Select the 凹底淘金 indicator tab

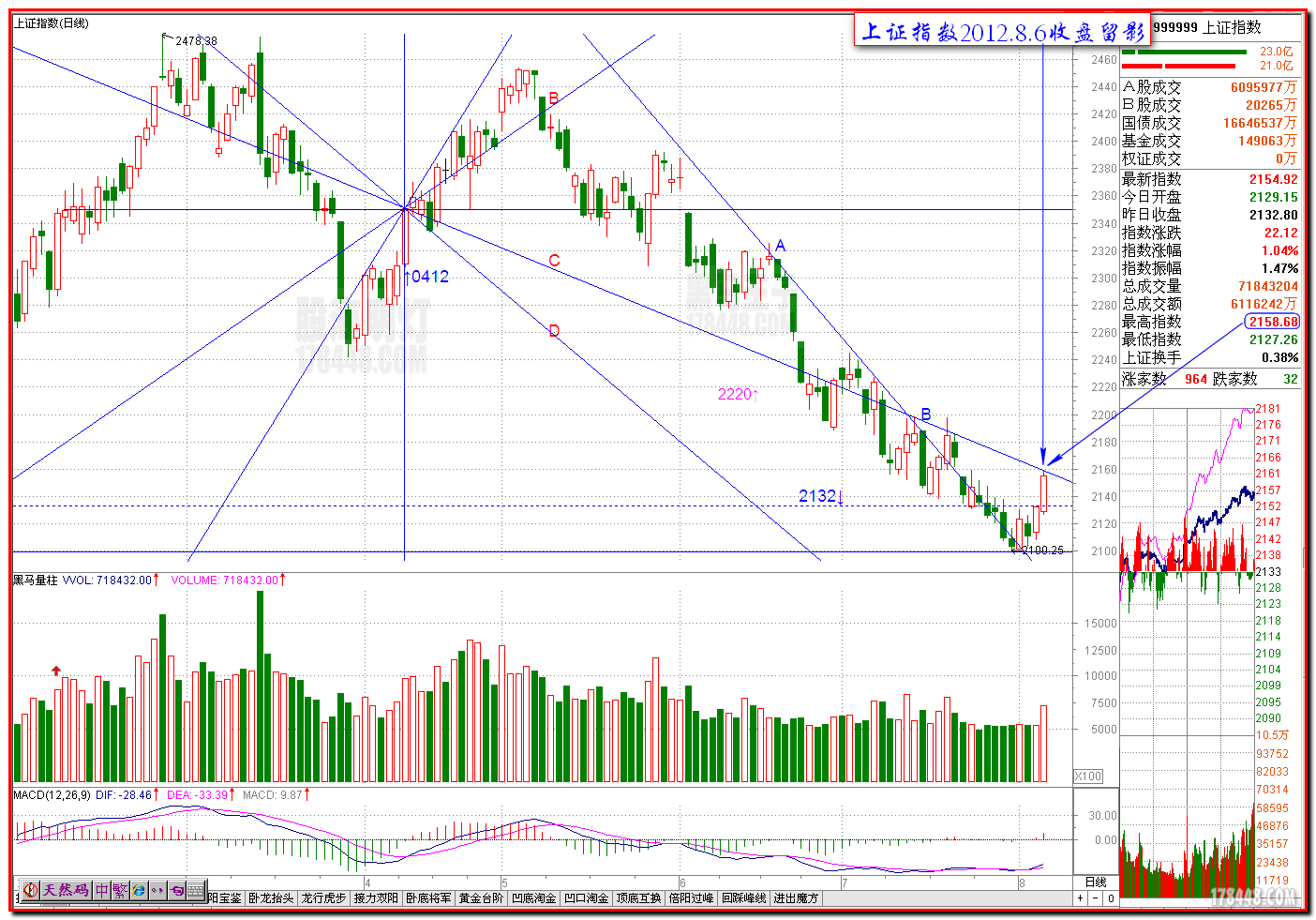click(x=533, y=898)
